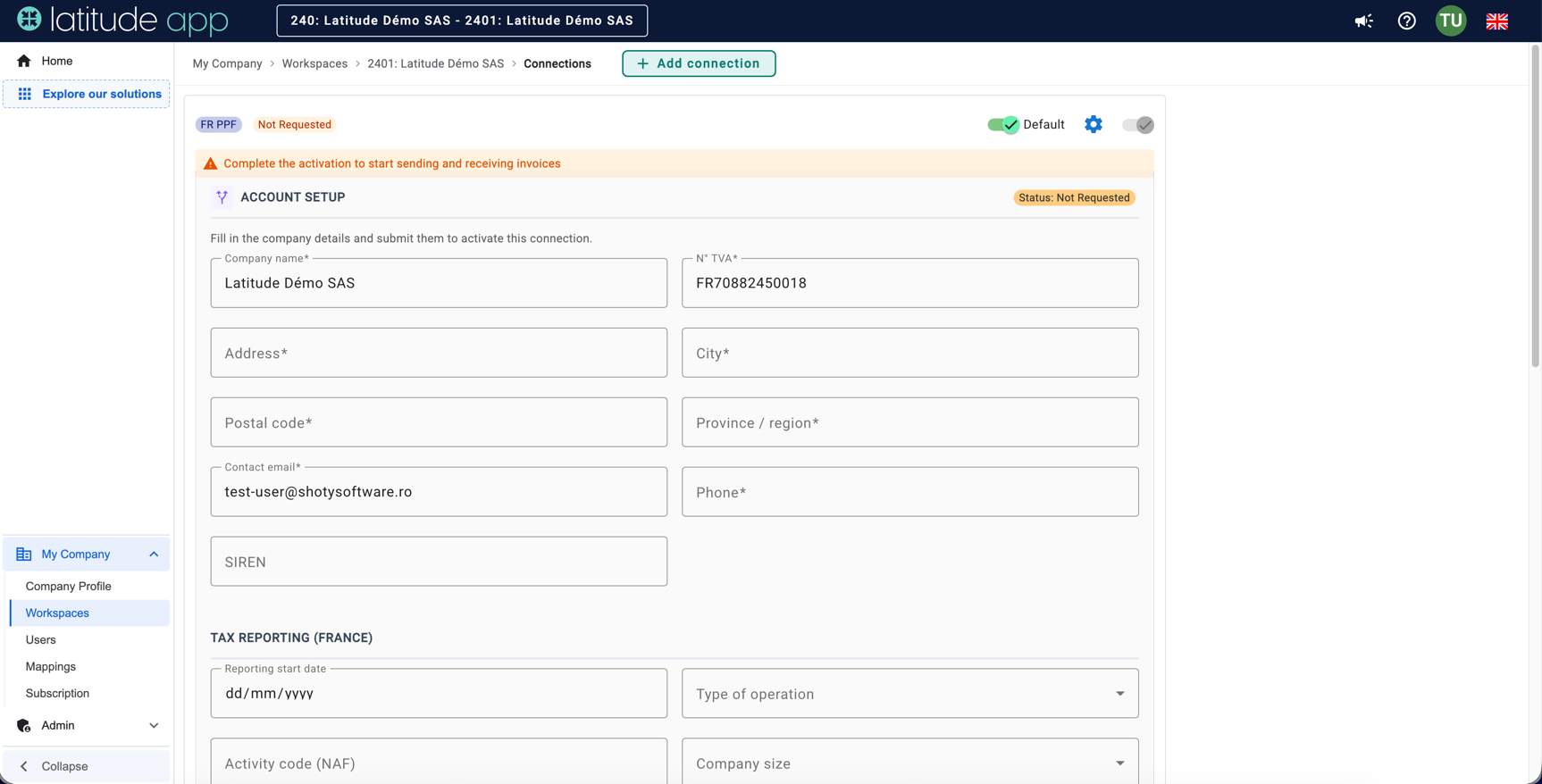Click the Province / region field
The image size is (1542, 784).
coord(910,422)
